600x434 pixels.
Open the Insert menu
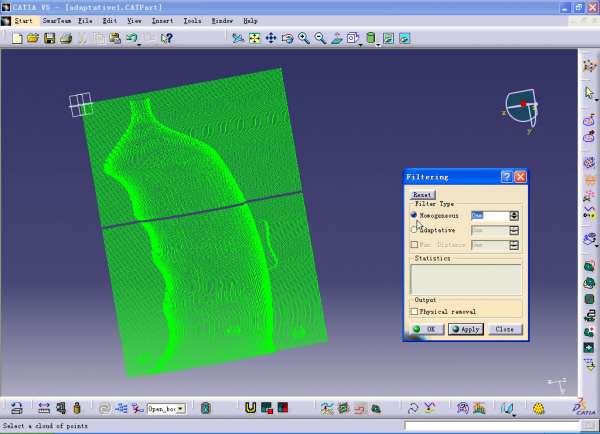pyautogui.click(x=162, y=20)
